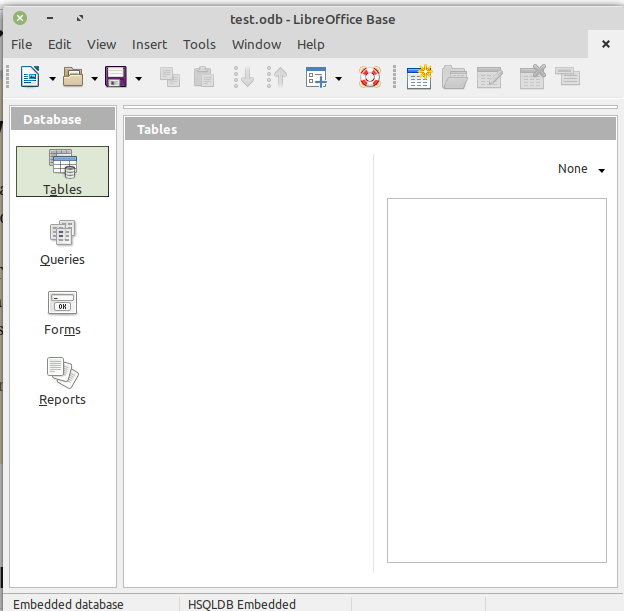Select Tables in the Database pane
The image size is (624, 611).
63,171
